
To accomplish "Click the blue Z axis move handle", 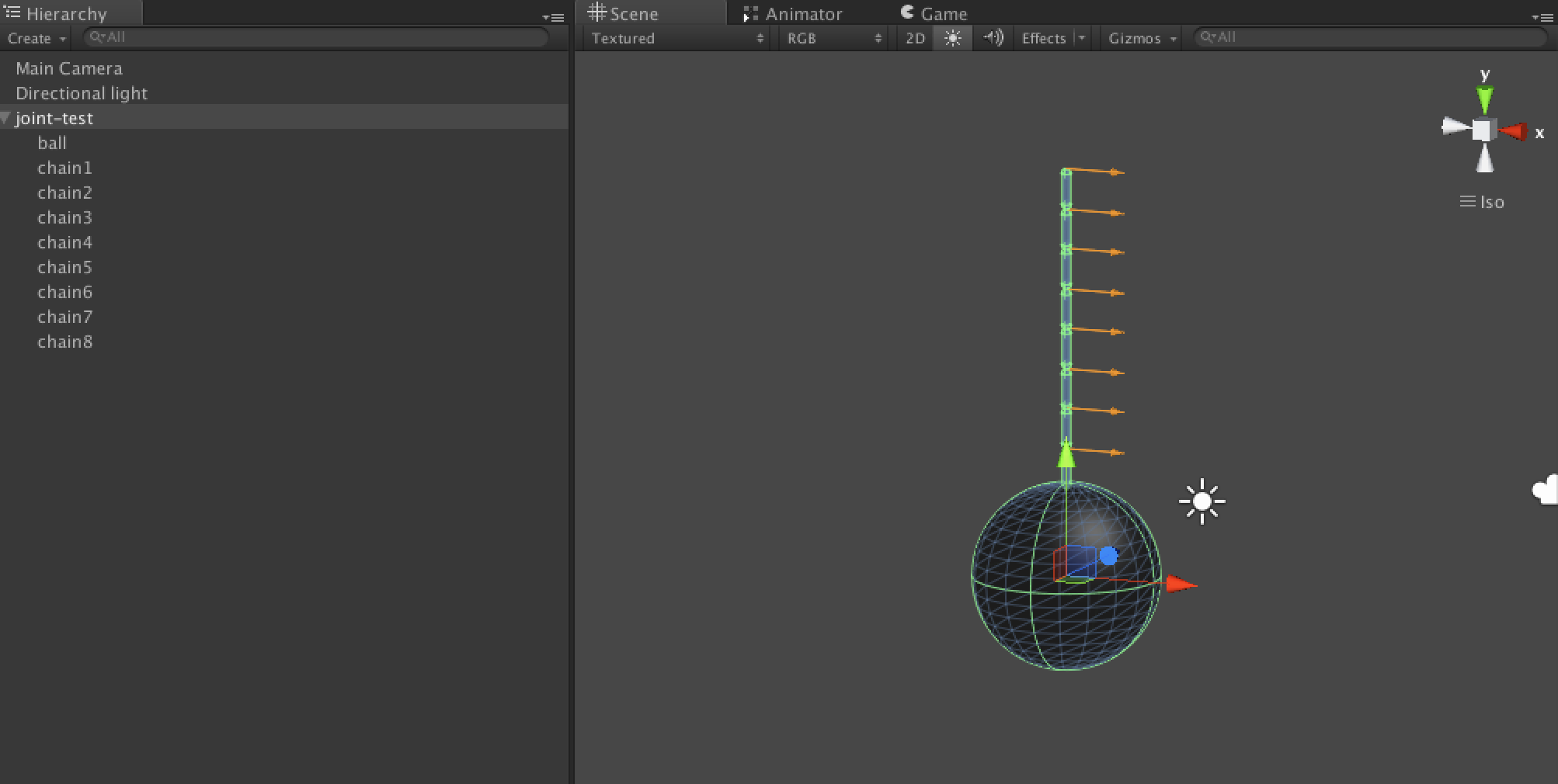I will coord(1108,556).
